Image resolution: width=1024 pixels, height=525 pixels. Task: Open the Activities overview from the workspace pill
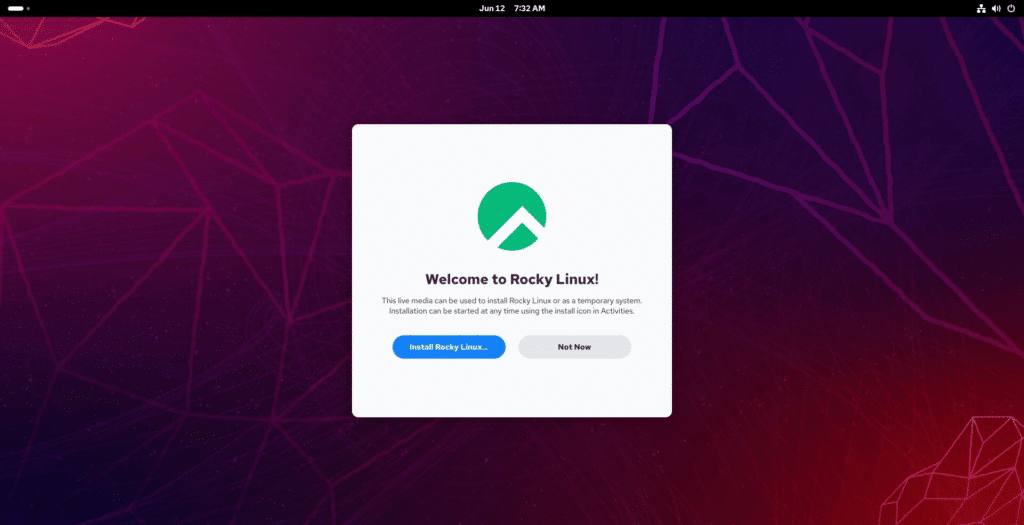click(16, 8)
